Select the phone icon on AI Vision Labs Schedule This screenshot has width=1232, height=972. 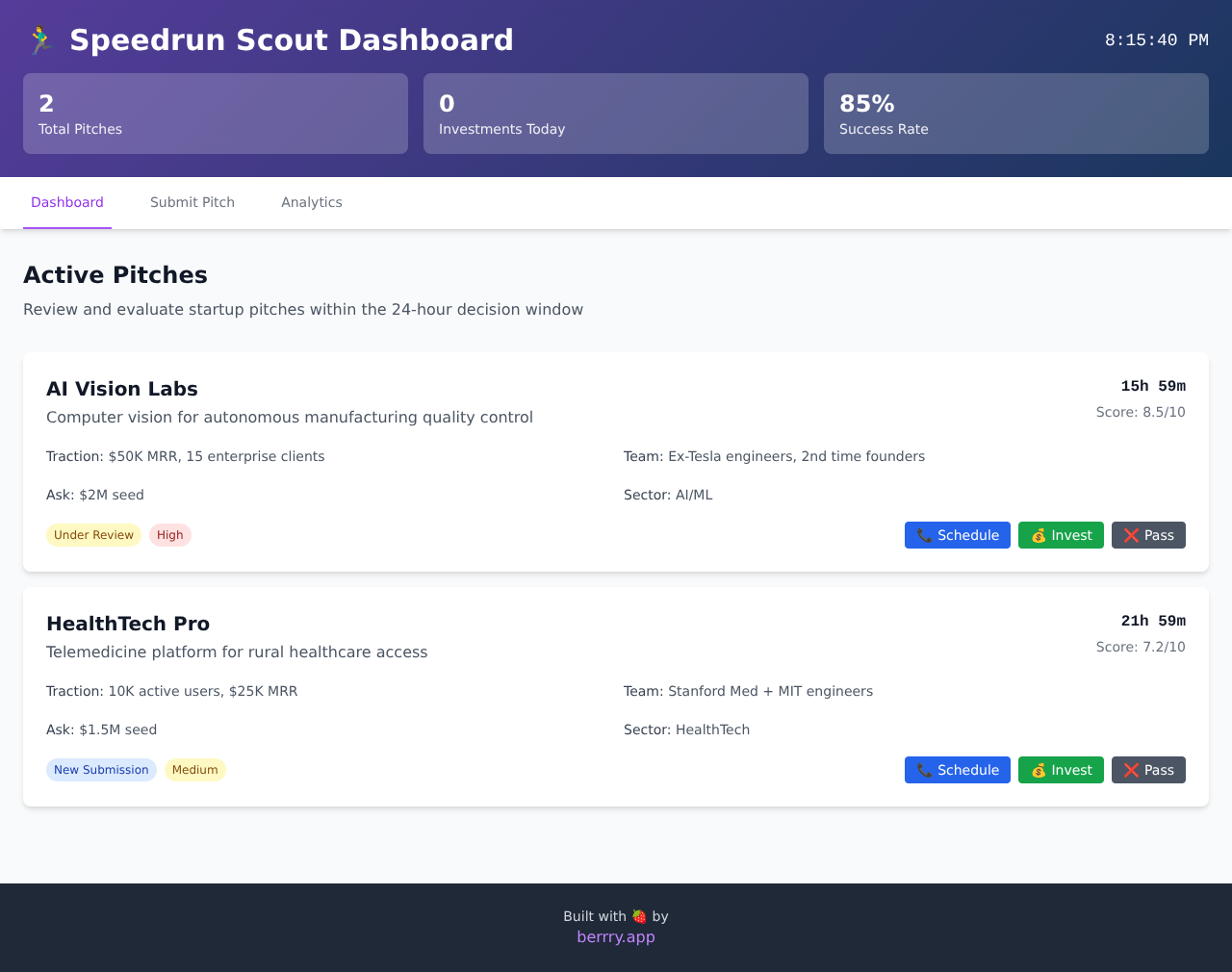tap(924, 535)
